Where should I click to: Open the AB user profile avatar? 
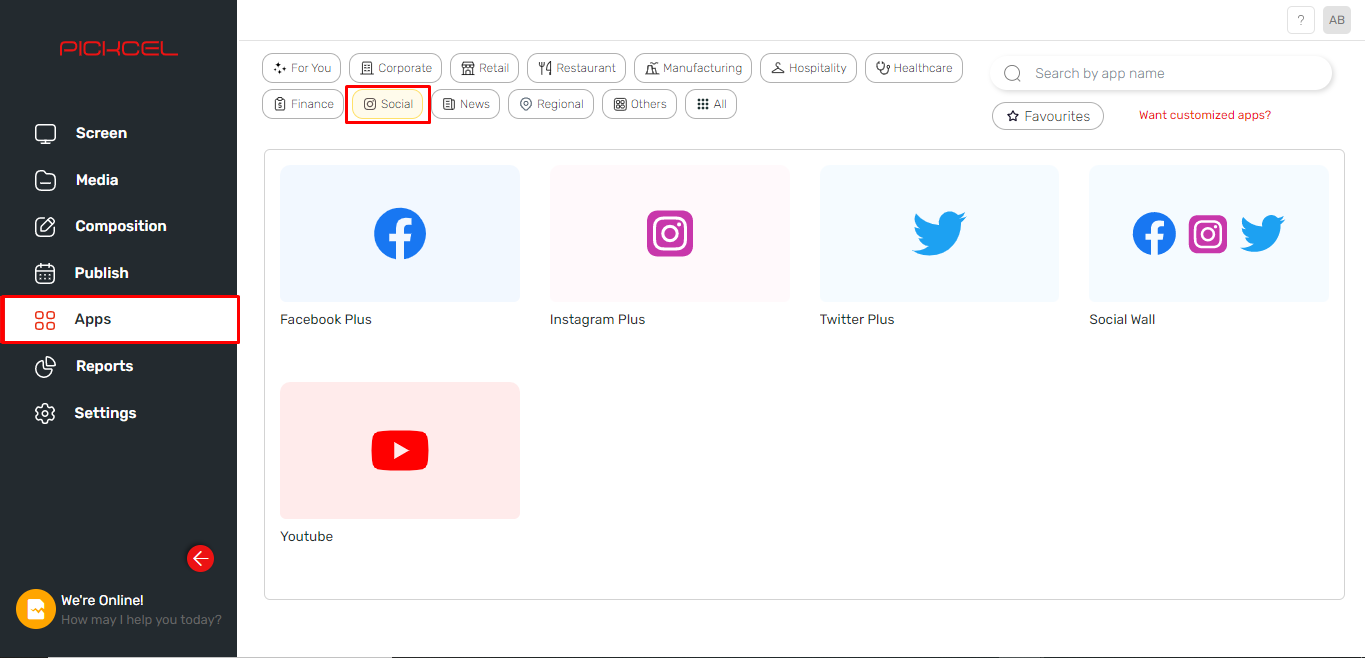tap(1337, 20)
